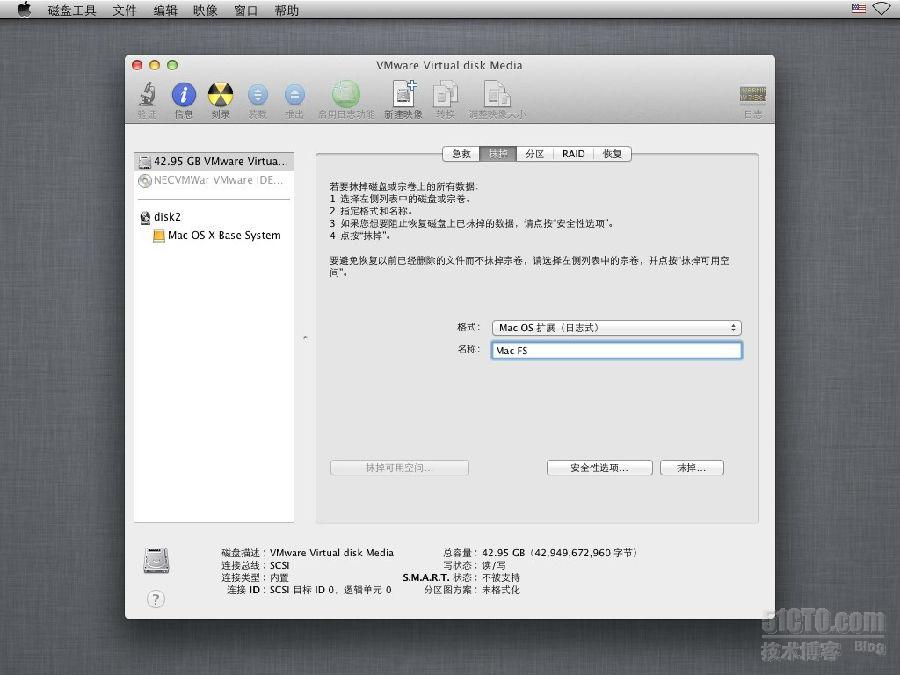Open the Images (映像) menu
Image resolution: width=900 pixels, height=675 pixels.
coord(205,10)
